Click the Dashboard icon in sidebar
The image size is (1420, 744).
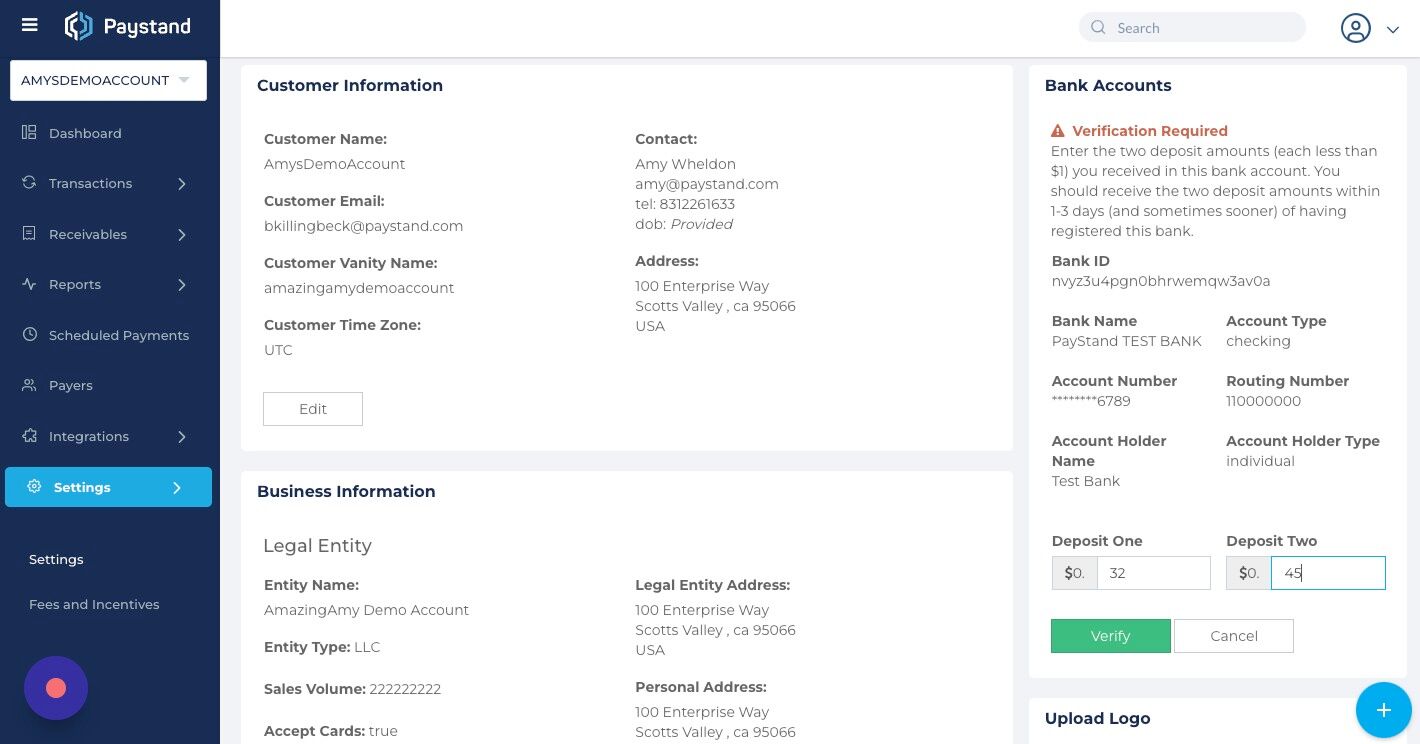point(29,133)
